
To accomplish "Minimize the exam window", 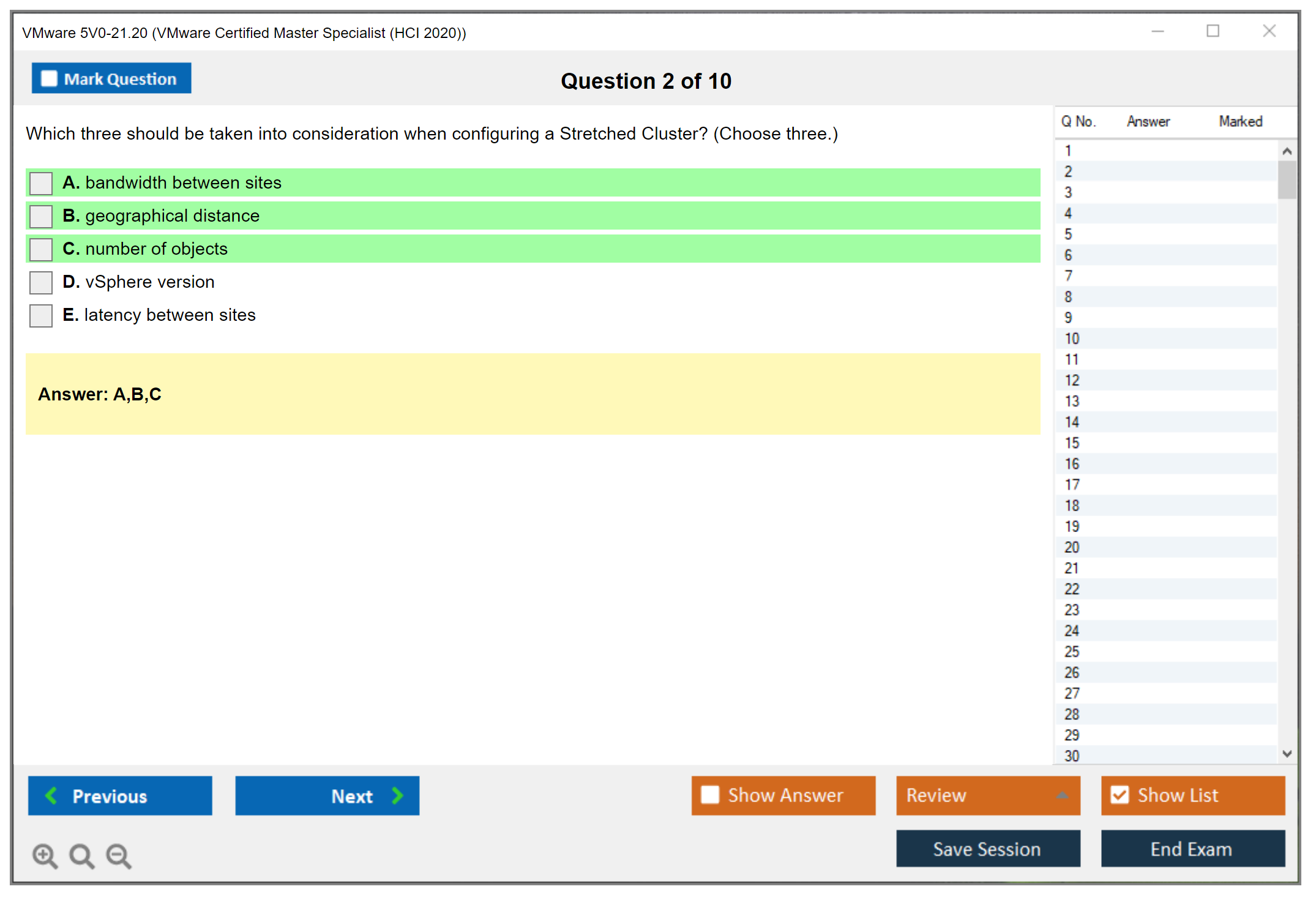I will pyautogui.click(x=1157, y=31).
